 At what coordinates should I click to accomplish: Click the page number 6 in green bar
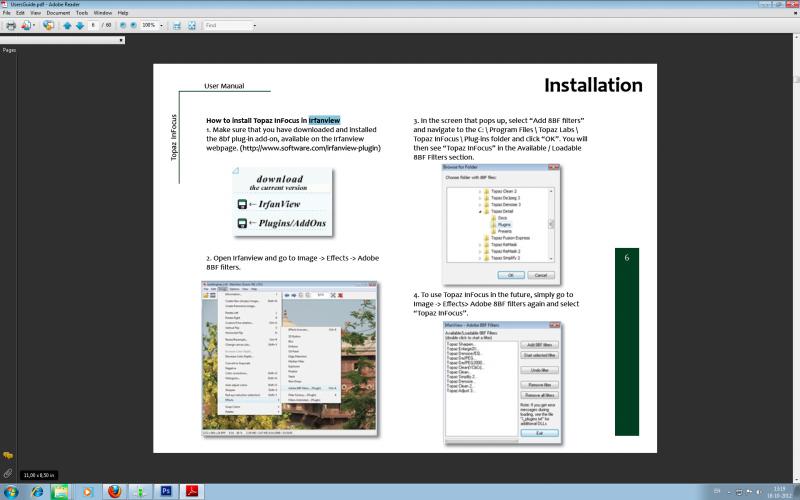coord(627,258)
